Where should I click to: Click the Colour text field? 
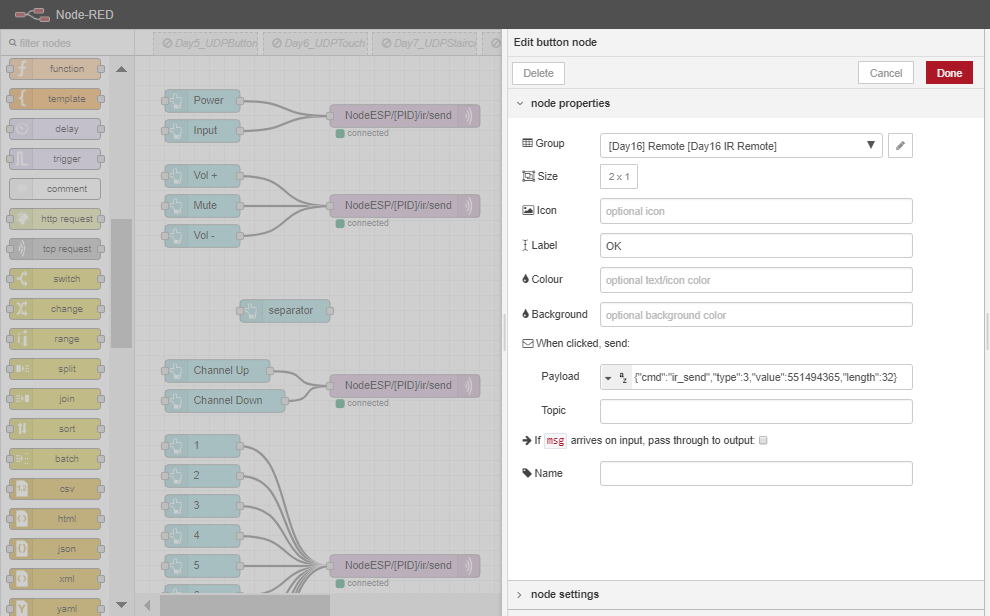tap(756, 280)
